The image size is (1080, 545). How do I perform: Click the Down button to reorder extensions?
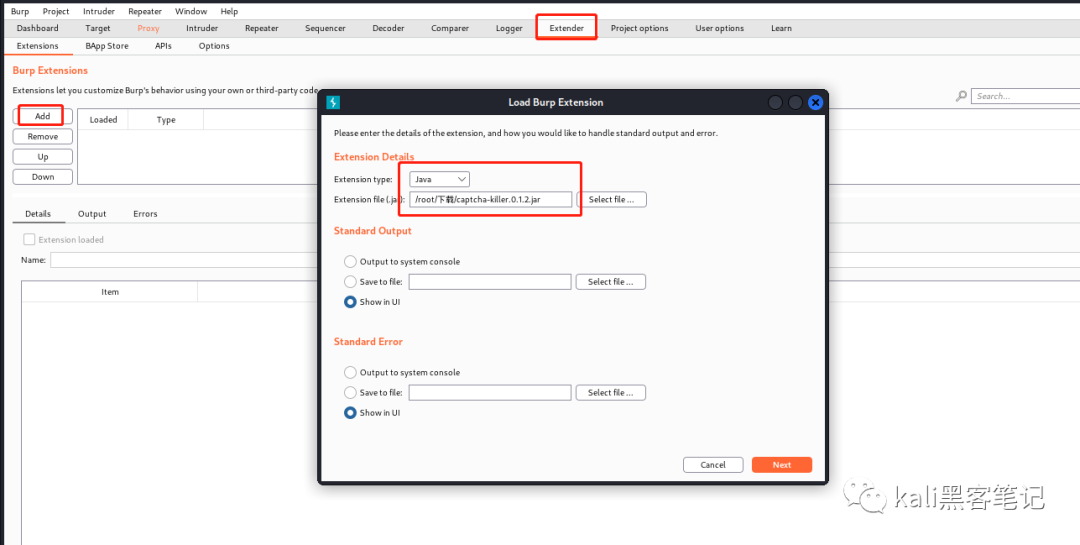coord(43,177)
